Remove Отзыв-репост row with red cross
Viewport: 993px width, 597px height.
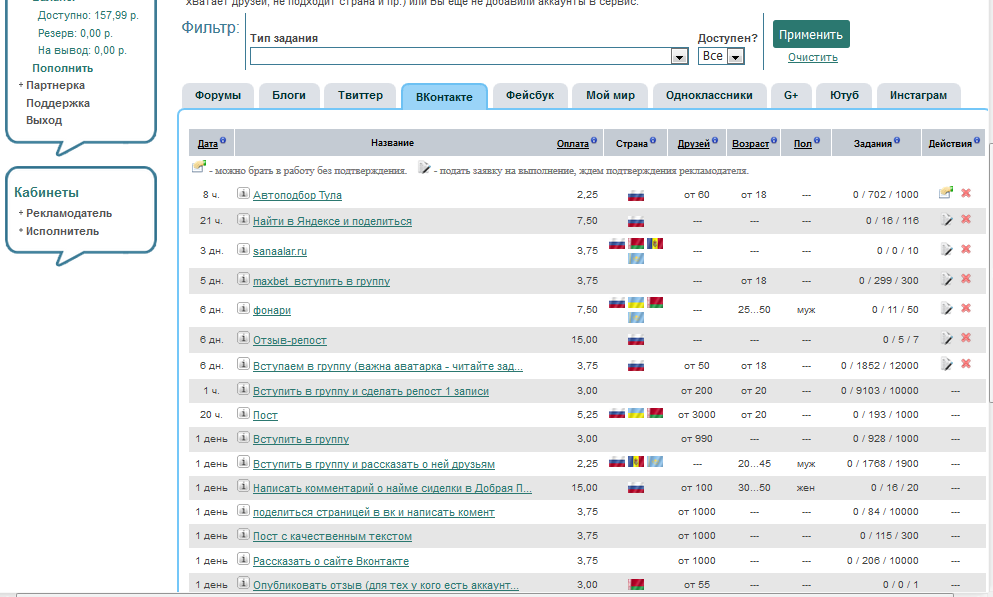[x=966, y=338]
